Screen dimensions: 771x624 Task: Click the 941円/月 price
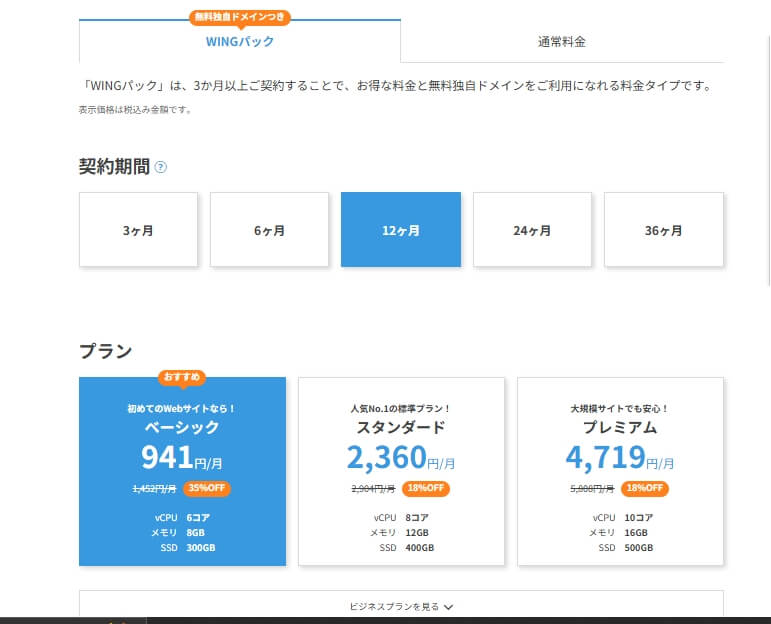point(182,459)
